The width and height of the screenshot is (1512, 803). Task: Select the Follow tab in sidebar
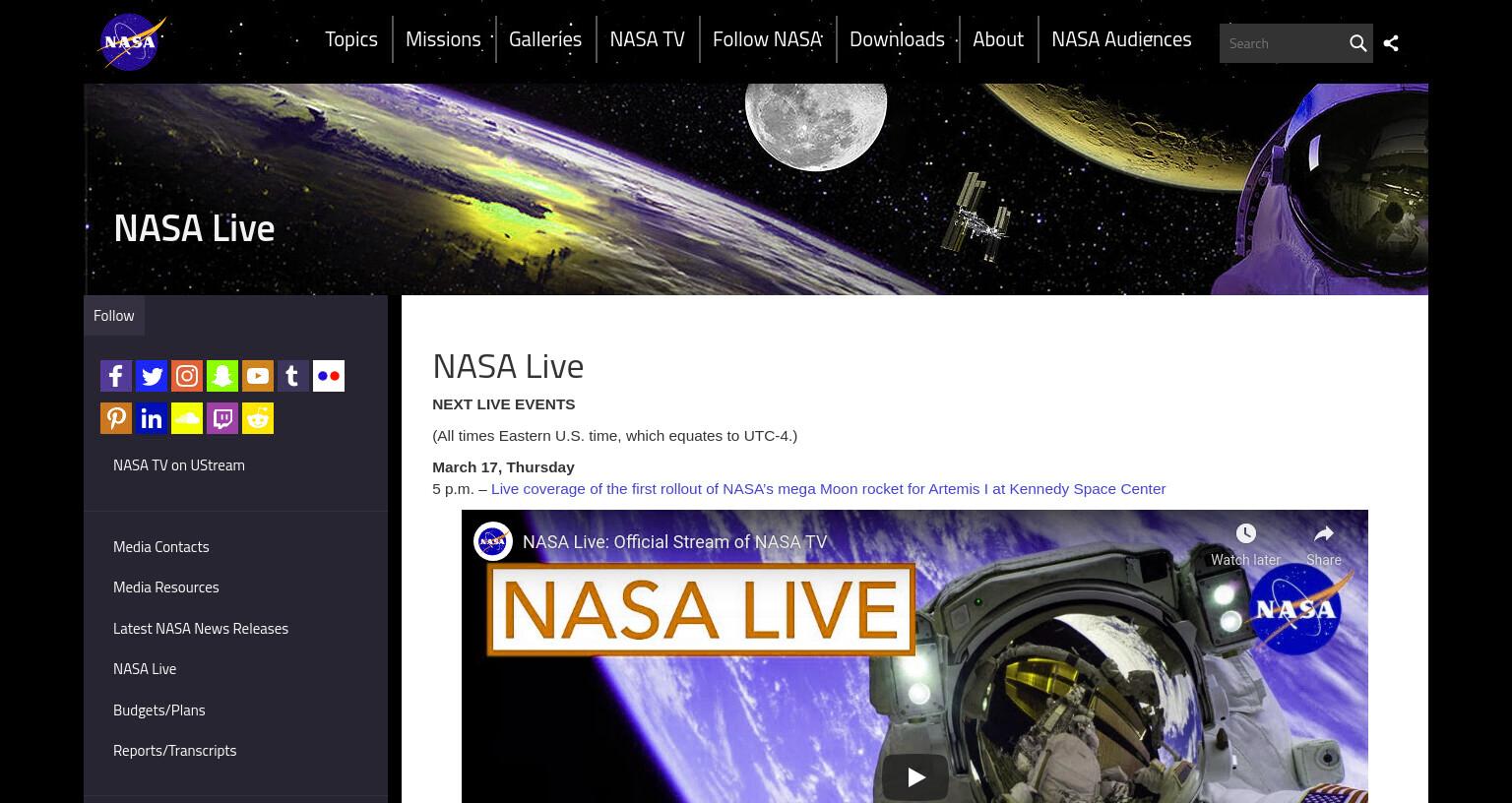click(x=114, y=315)
